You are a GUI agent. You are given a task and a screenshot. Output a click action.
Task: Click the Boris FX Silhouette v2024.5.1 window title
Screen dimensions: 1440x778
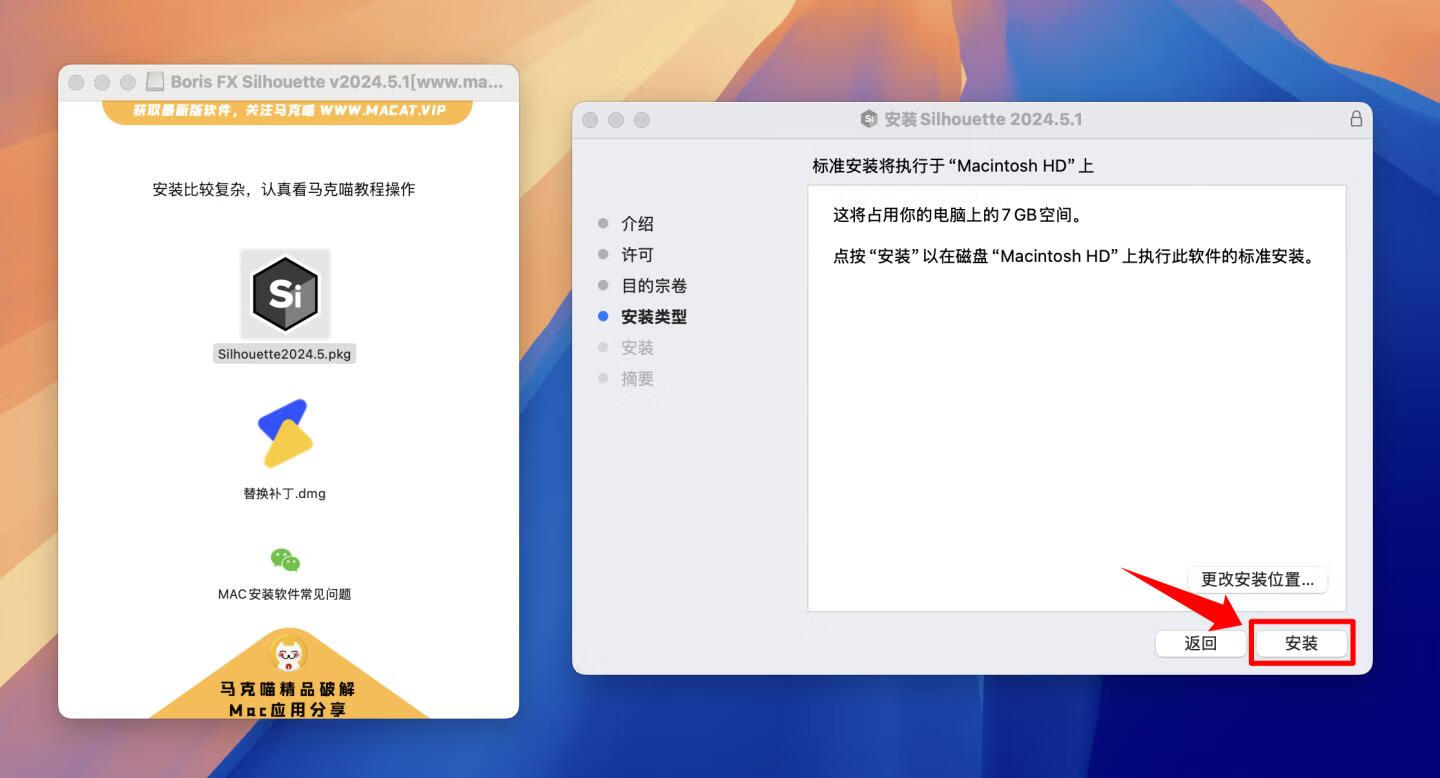(336, 82)
